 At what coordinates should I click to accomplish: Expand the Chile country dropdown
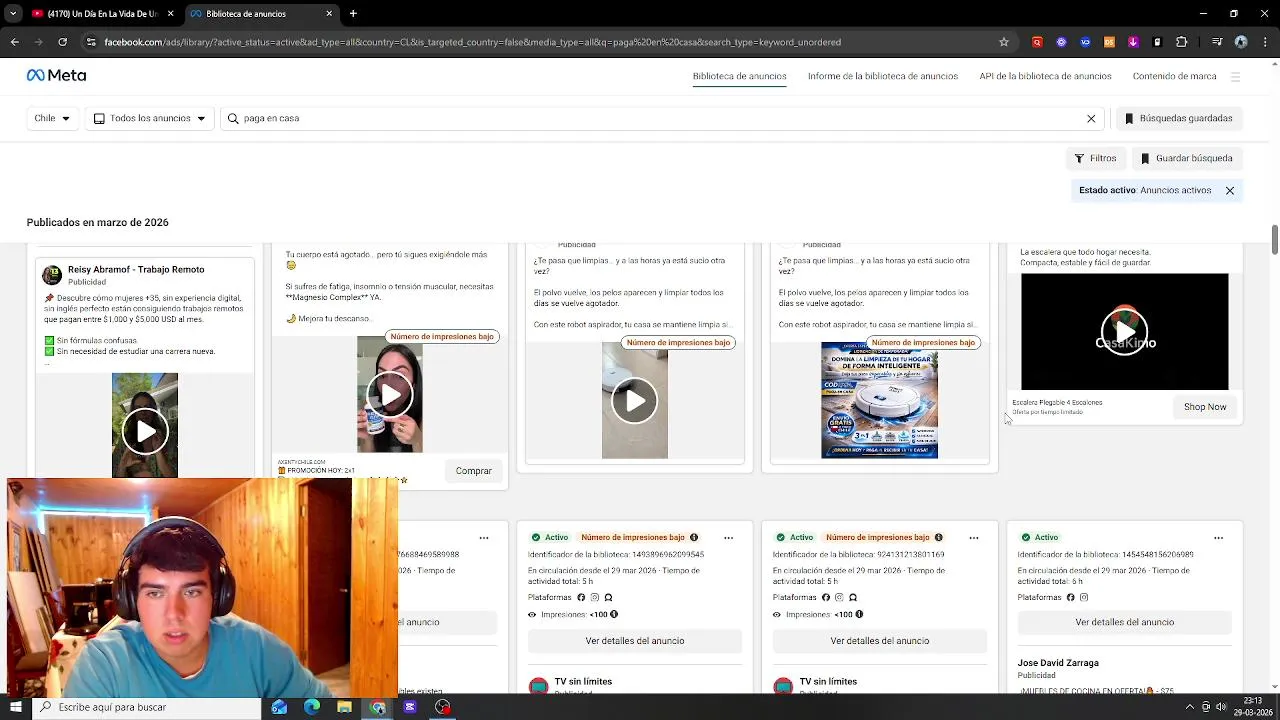52,118
